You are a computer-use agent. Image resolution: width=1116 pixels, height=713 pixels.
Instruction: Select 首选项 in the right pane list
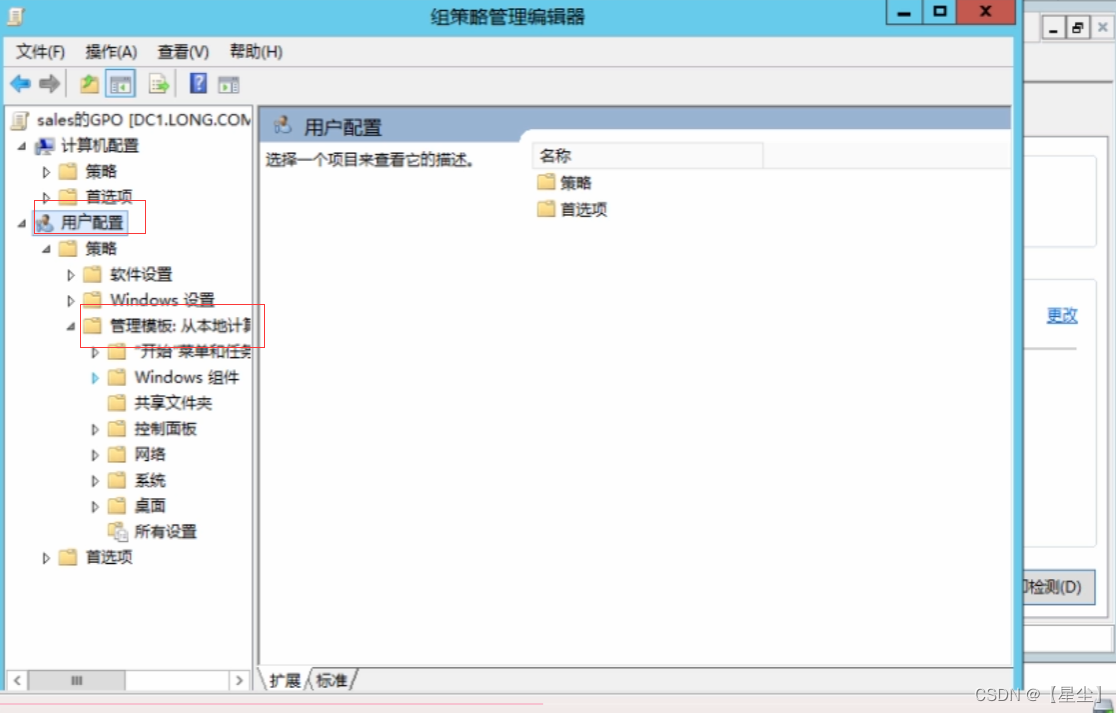[584, 209]
